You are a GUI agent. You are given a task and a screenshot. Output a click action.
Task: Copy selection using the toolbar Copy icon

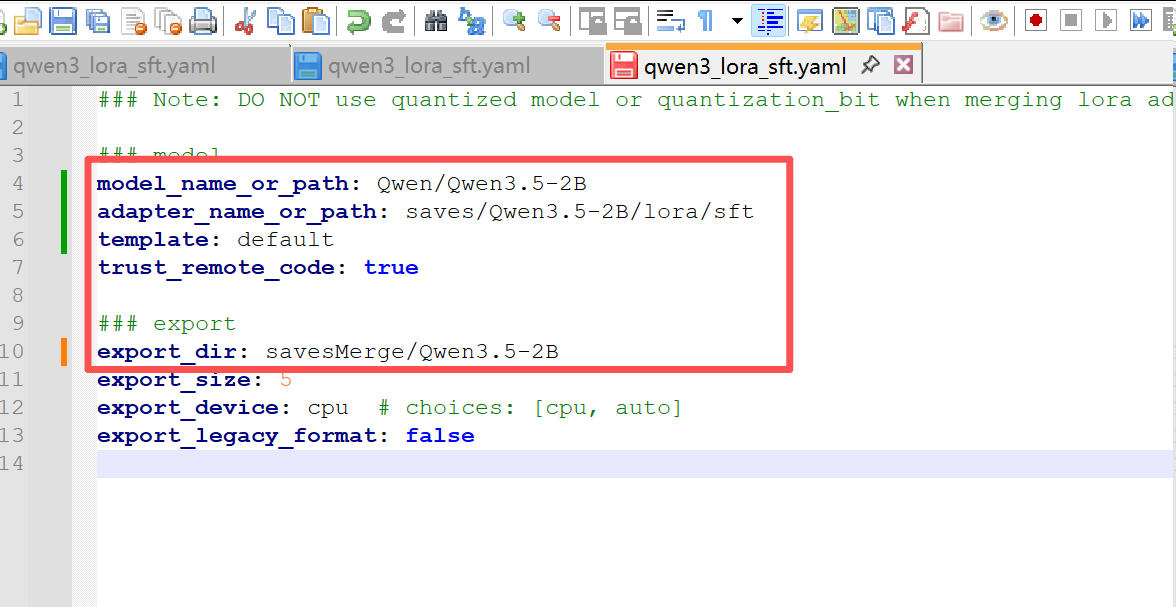click(x=281, y=20)
